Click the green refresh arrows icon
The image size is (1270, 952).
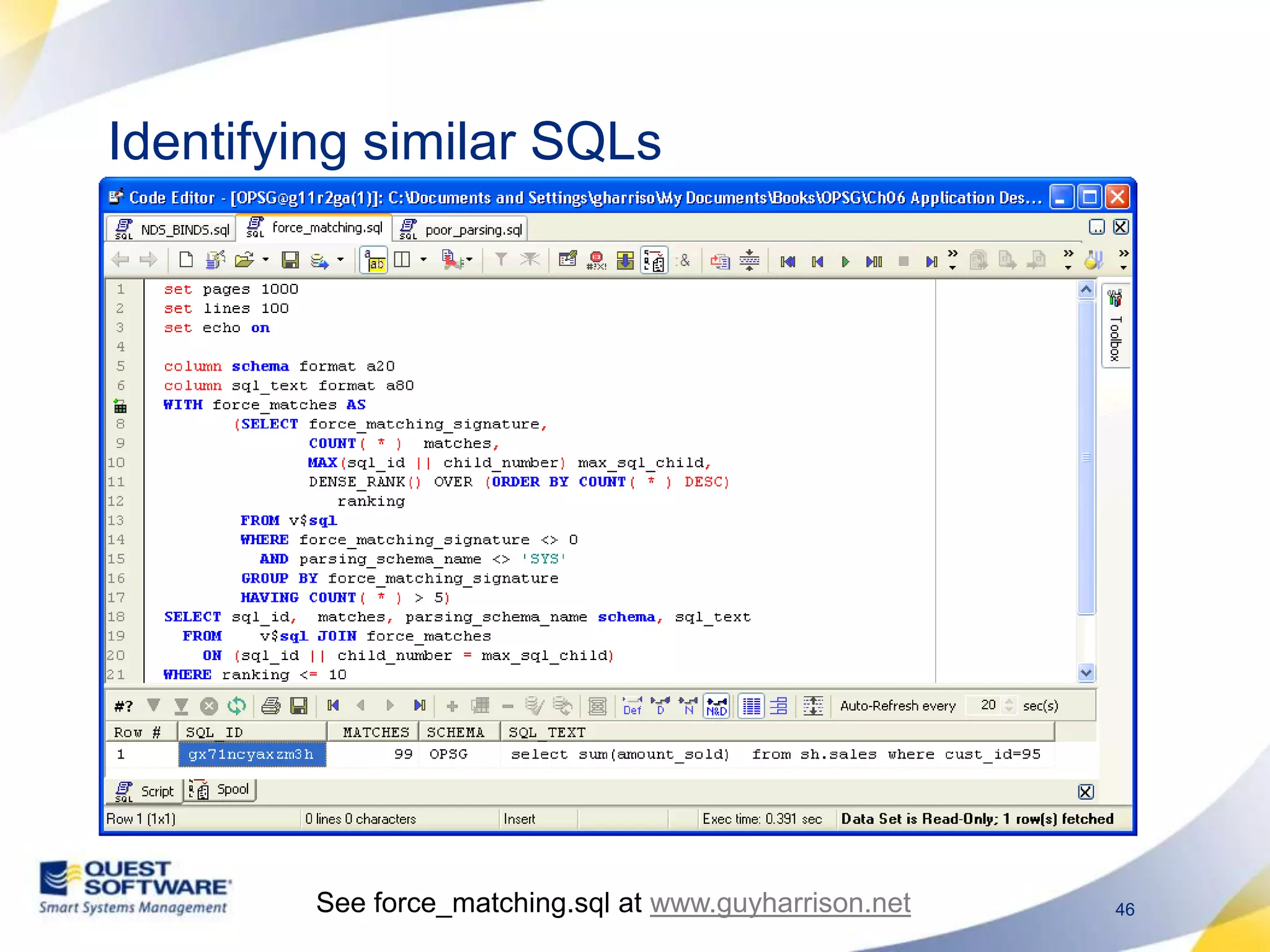(236, 706)
